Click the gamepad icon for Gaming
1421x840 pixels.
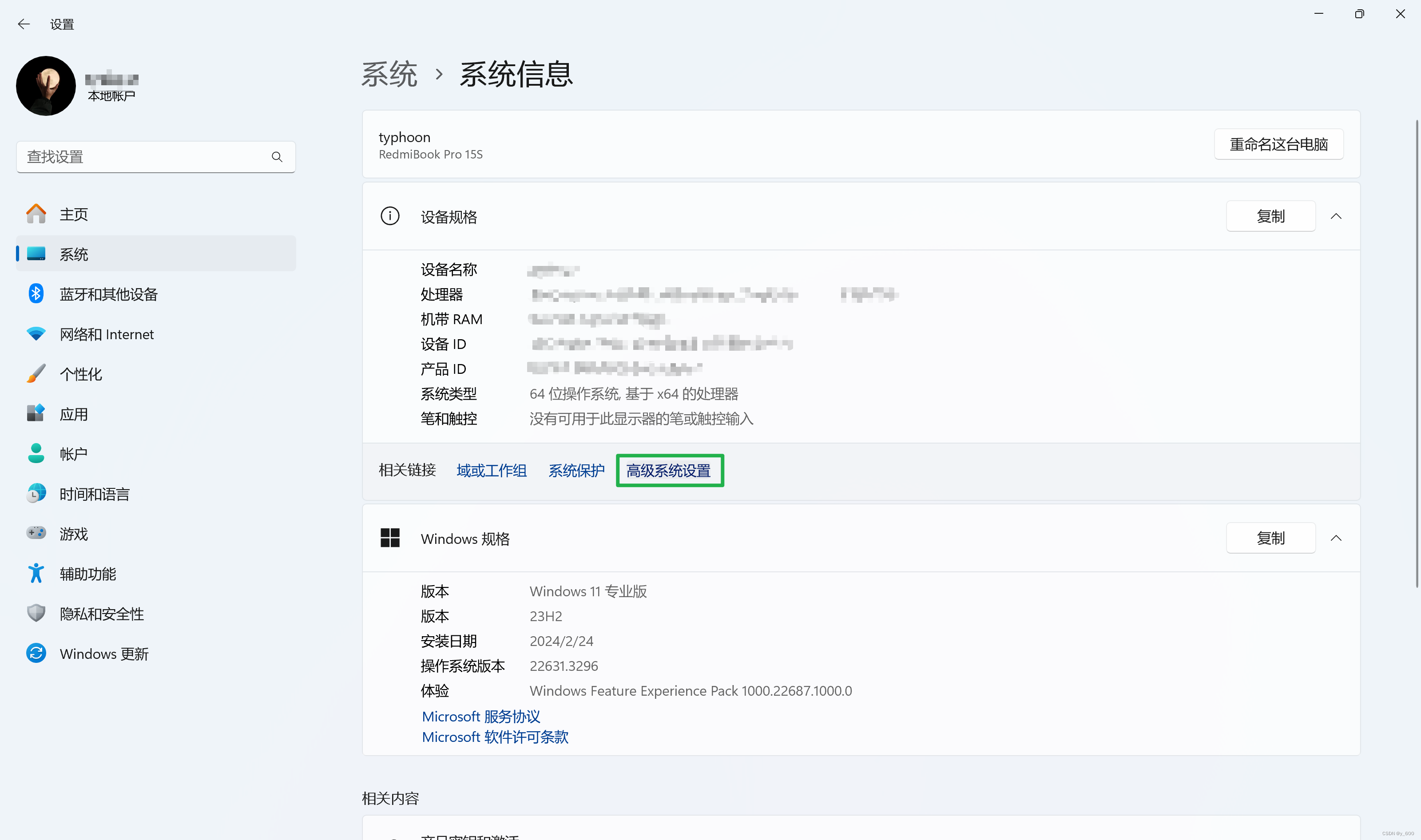pyautogui.click(x=36, y=533)
